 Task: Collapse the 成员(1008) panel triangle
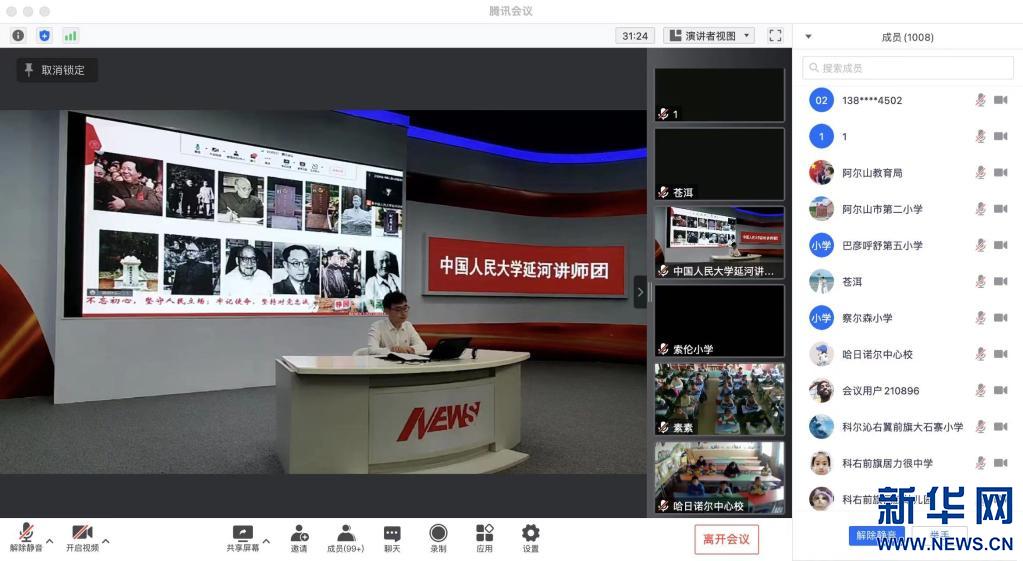(x=808, y=37)
